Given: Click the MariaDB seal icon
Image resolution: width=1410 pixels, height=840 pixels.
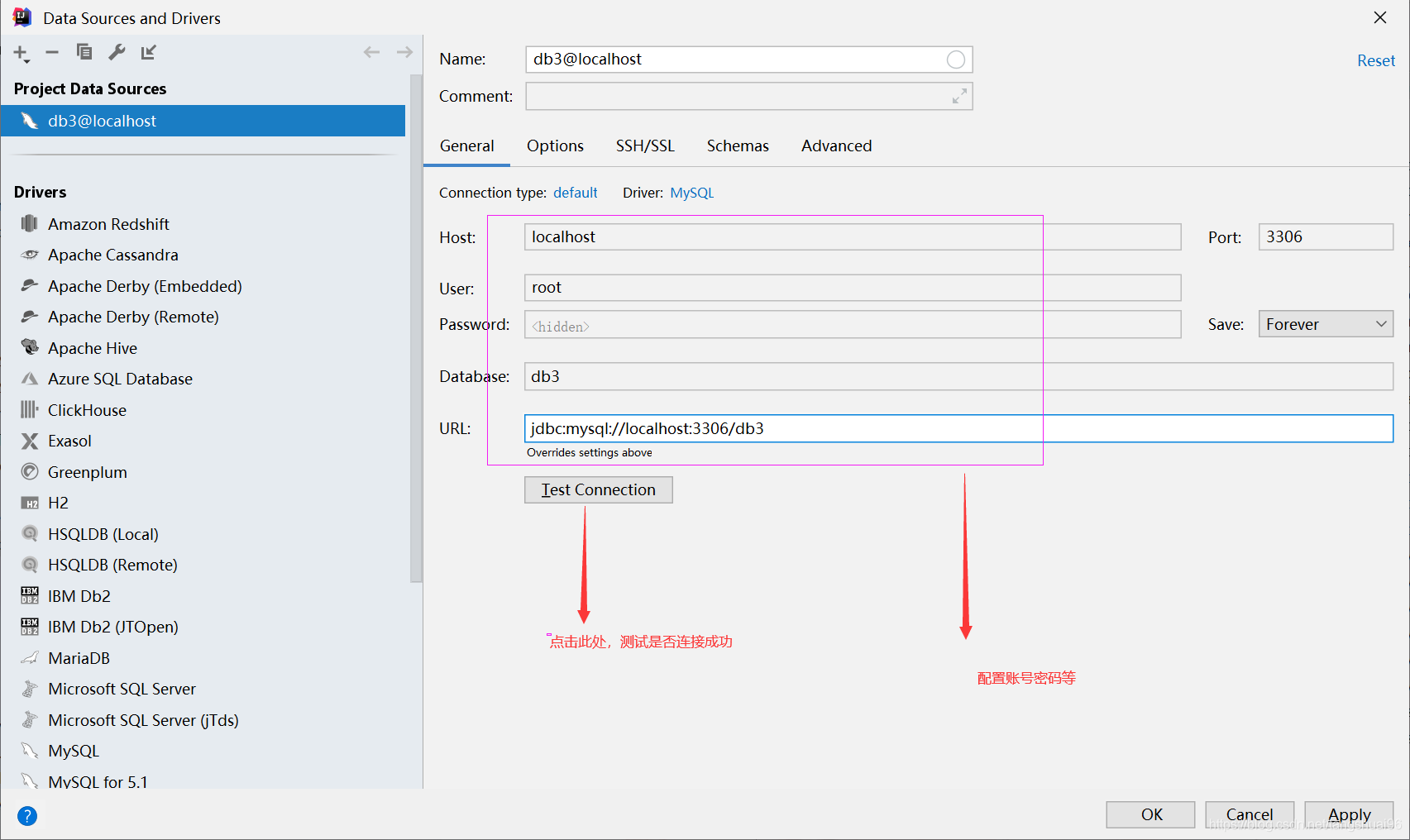Looking at the screenshot, I should pyautogui.click(x=30, y=658).
